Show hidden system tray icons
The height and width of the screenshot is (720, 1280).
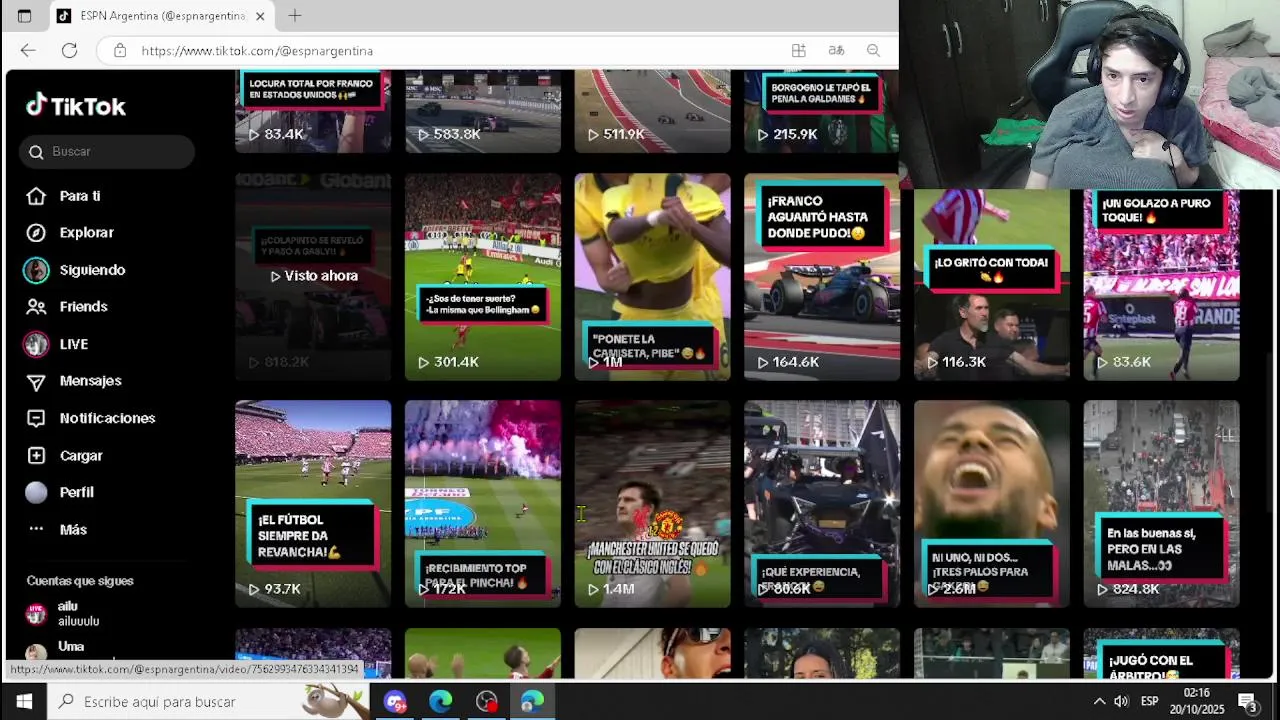pyautogui.click(x=1099, y=701)
